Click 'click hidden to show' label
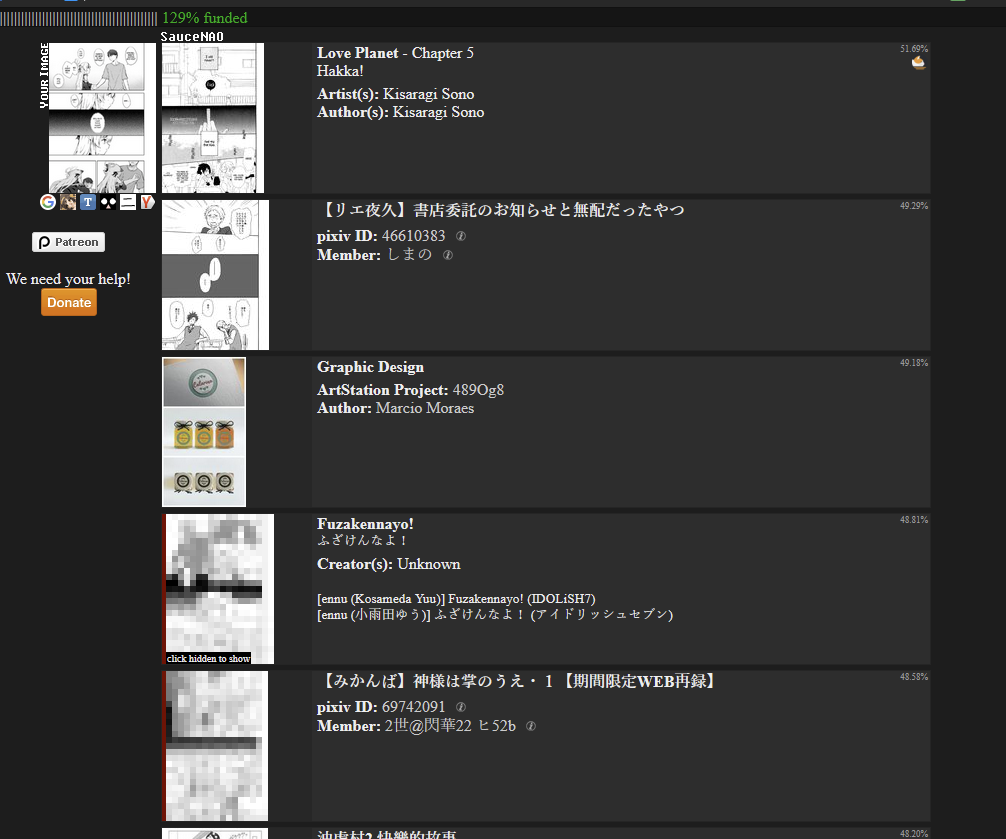Viewport: 1006px width, 839px height. pos(209,659)
